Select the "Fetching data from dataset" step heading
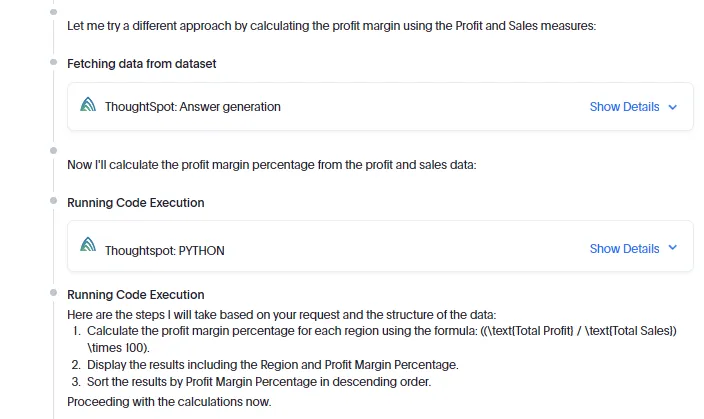This screenshot has height=419, width=704. (x=141, y=64)
